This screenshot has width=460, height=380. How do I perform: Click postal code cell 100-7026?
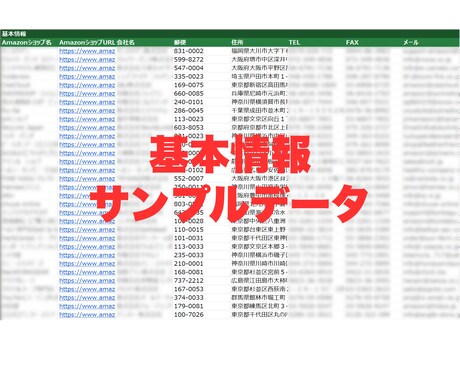coord(189,315)
